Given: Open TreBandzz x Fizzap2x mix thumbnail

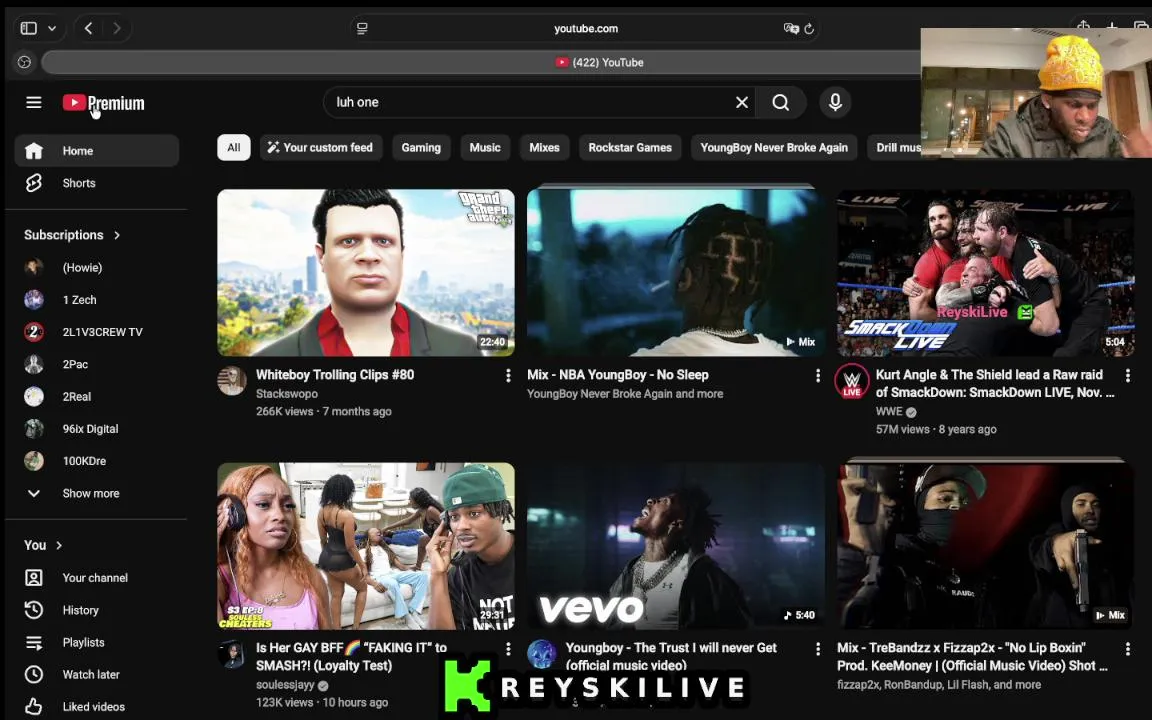Looking at the screenshot, I should (985, 546).
